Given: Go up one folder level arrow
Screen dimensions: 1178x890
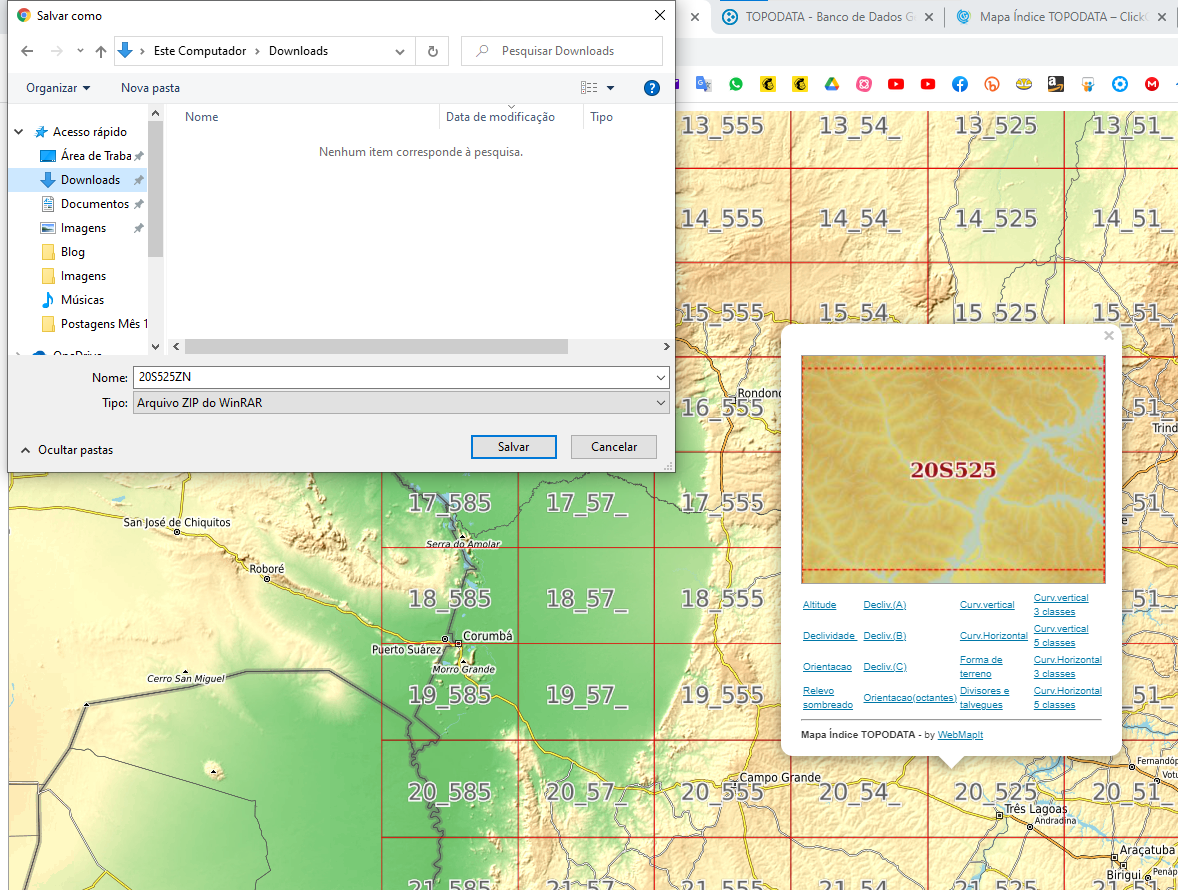Looking at the screenshot, I should pyautogui.click(x=101, y=51).
